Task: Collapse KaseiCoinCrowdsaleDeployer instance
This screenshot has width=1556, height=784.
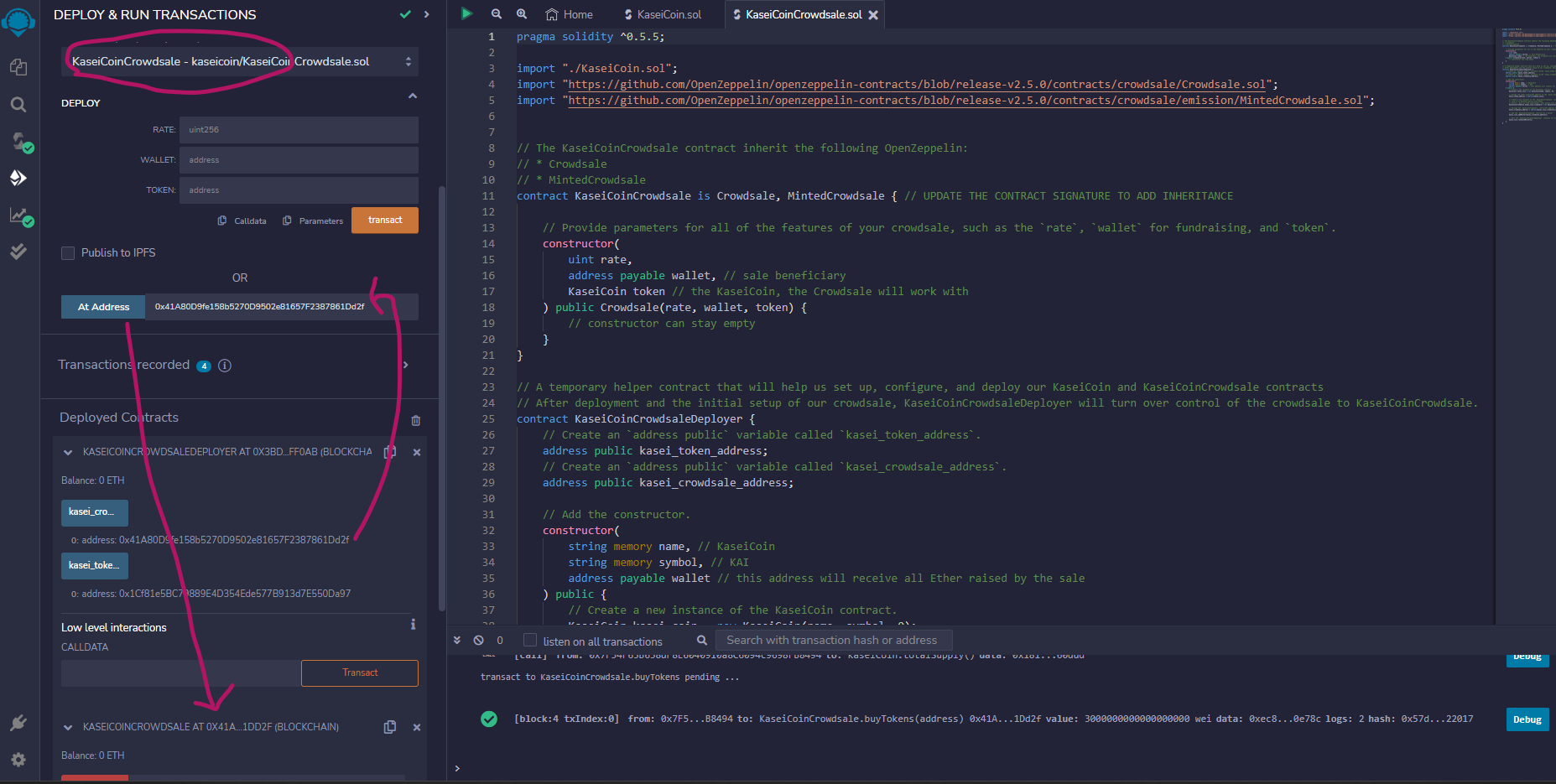Action: [x=68, y=452]
